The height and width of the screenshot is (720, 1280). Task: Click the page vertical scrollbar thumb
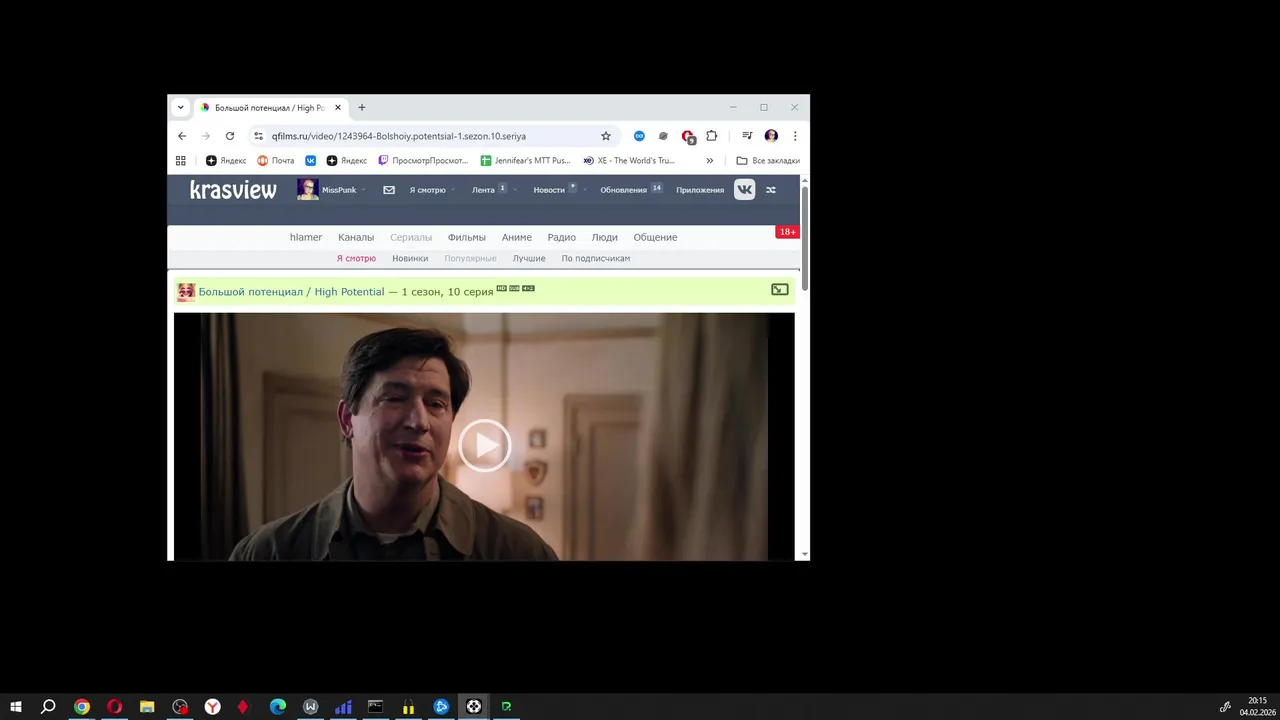coord(804,237)
